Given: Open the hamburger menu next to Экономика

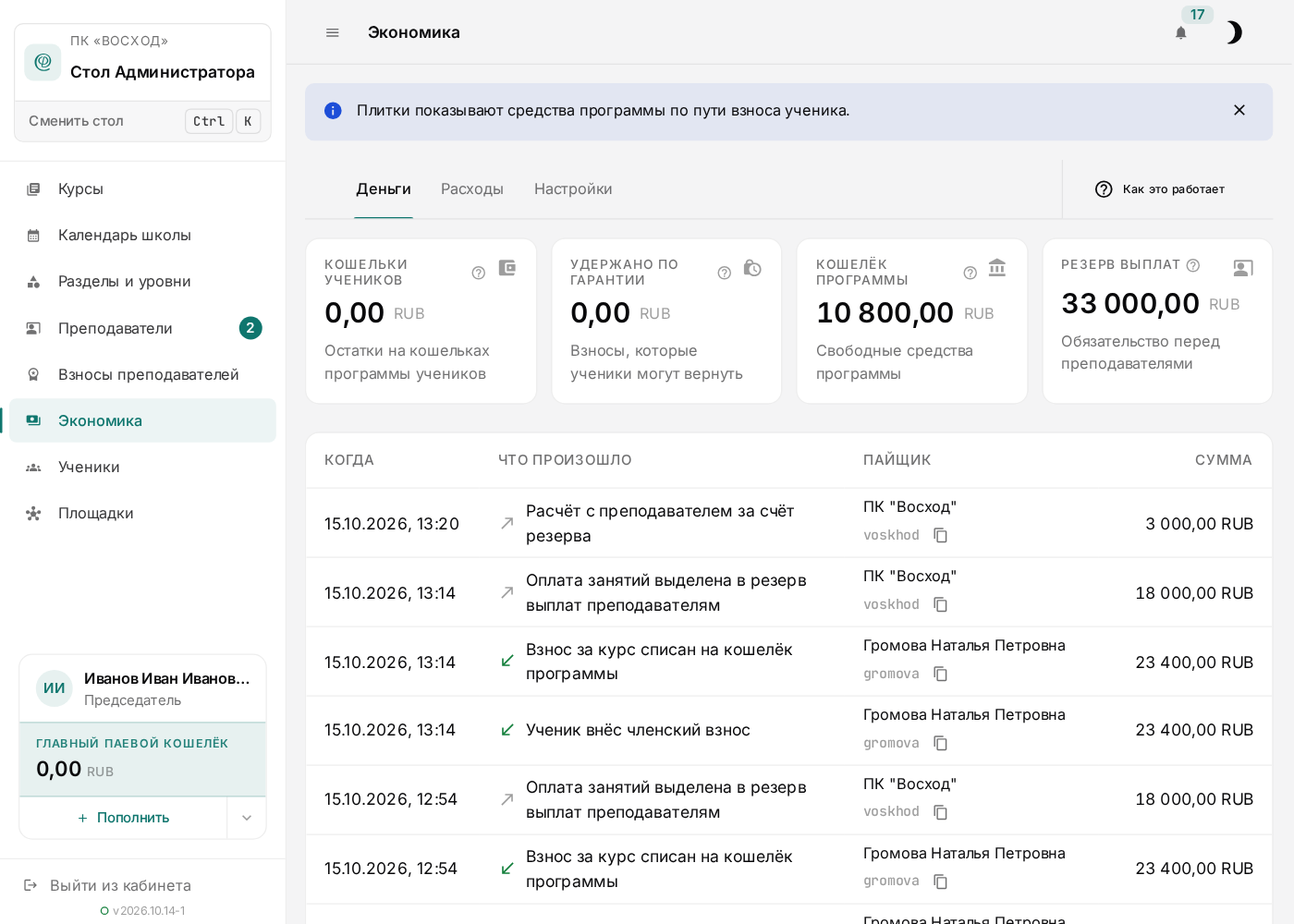Looking at the screenshot, I should (333, 32).
